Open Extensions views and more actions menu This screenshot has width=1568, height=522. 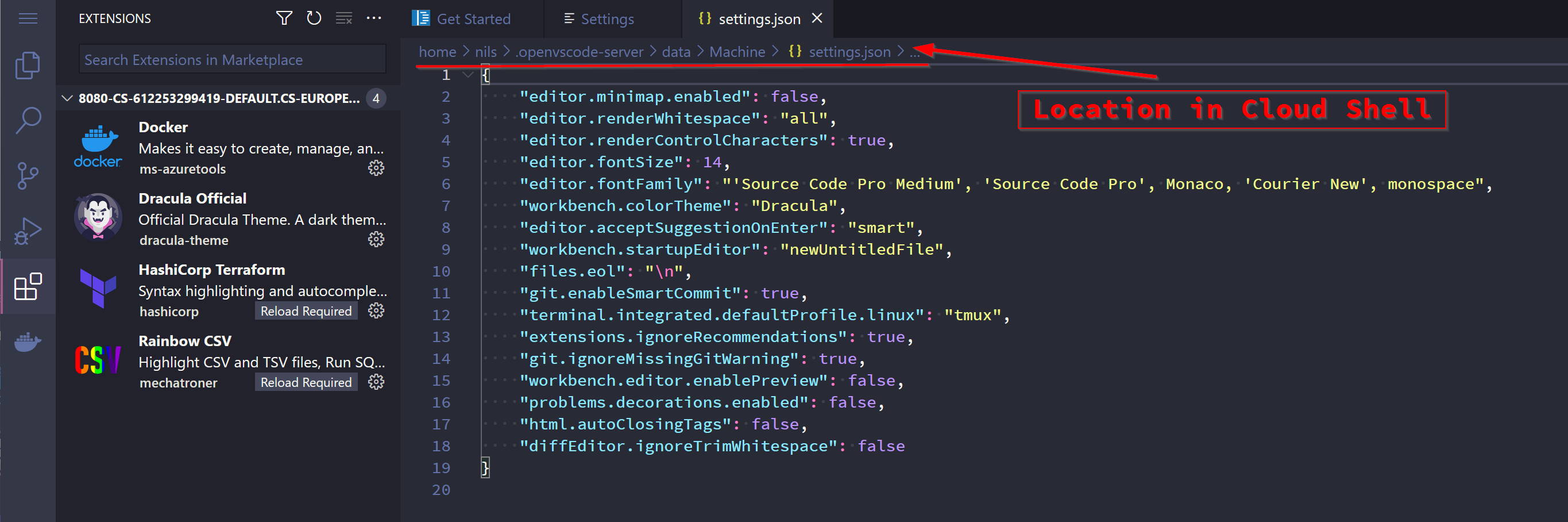[x=374, y=18]
